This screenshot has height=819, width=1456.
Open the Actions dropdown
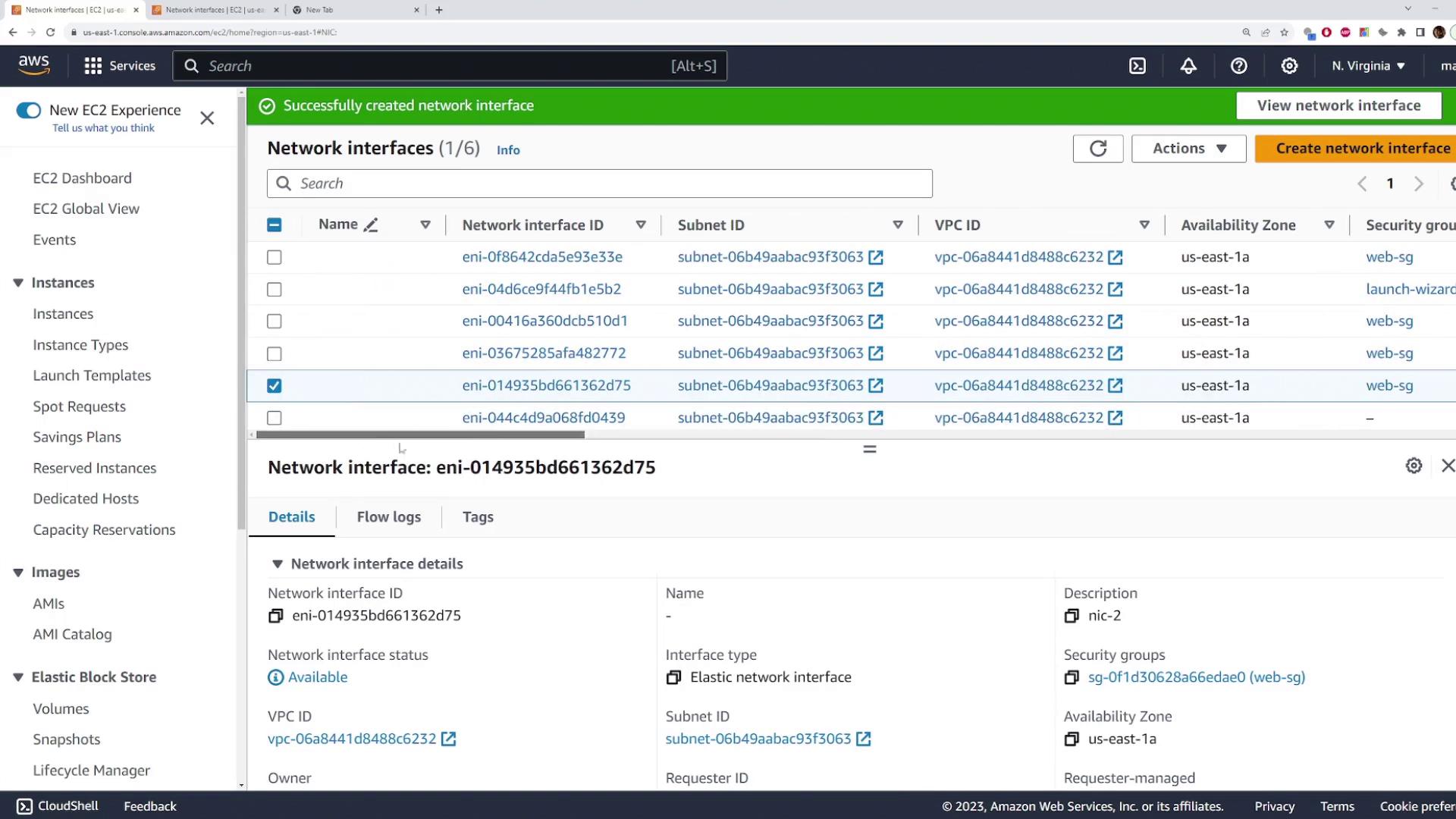click(1188, 149)
